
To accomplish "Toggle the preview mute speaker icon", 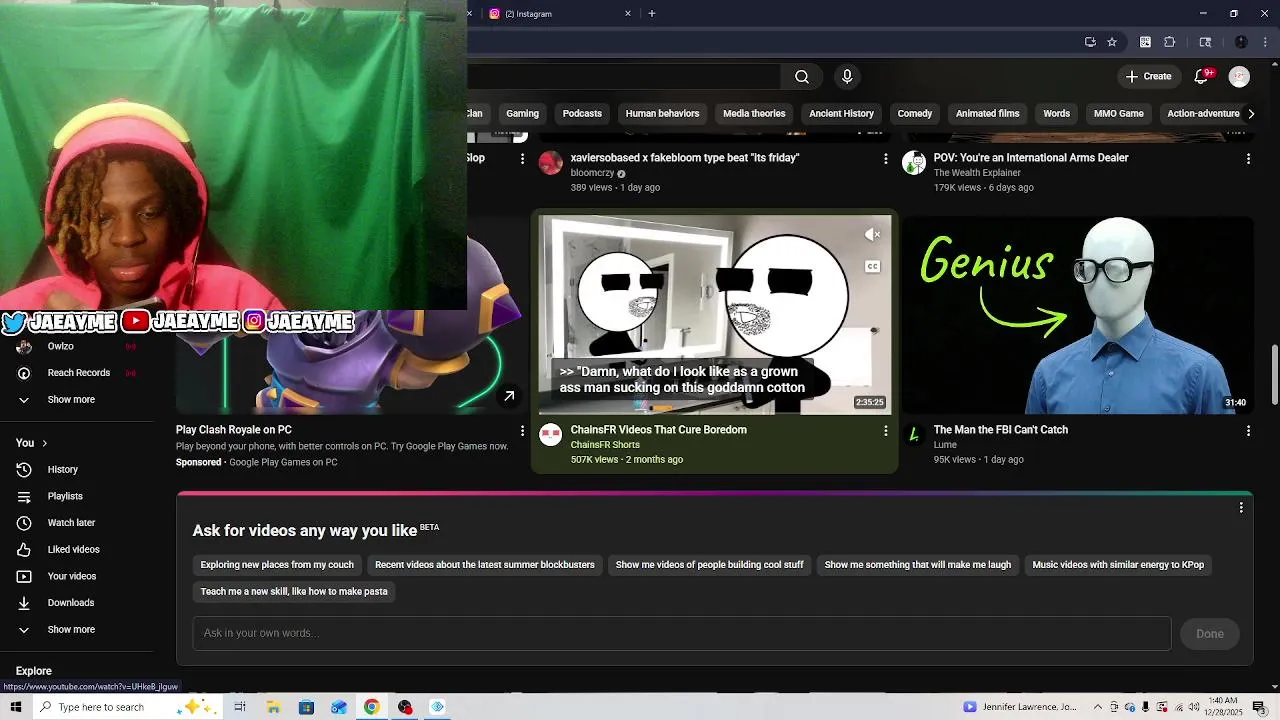I will [872, 235].
